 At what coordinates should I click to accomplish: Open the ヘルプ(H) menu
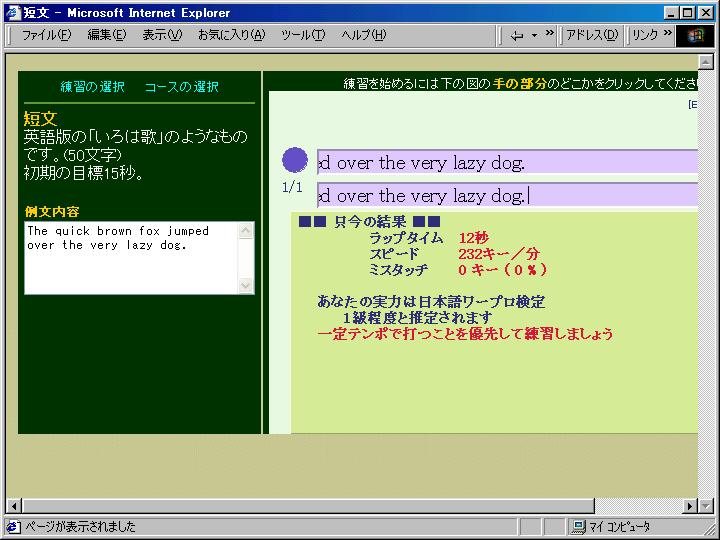(x=363, y=35)
